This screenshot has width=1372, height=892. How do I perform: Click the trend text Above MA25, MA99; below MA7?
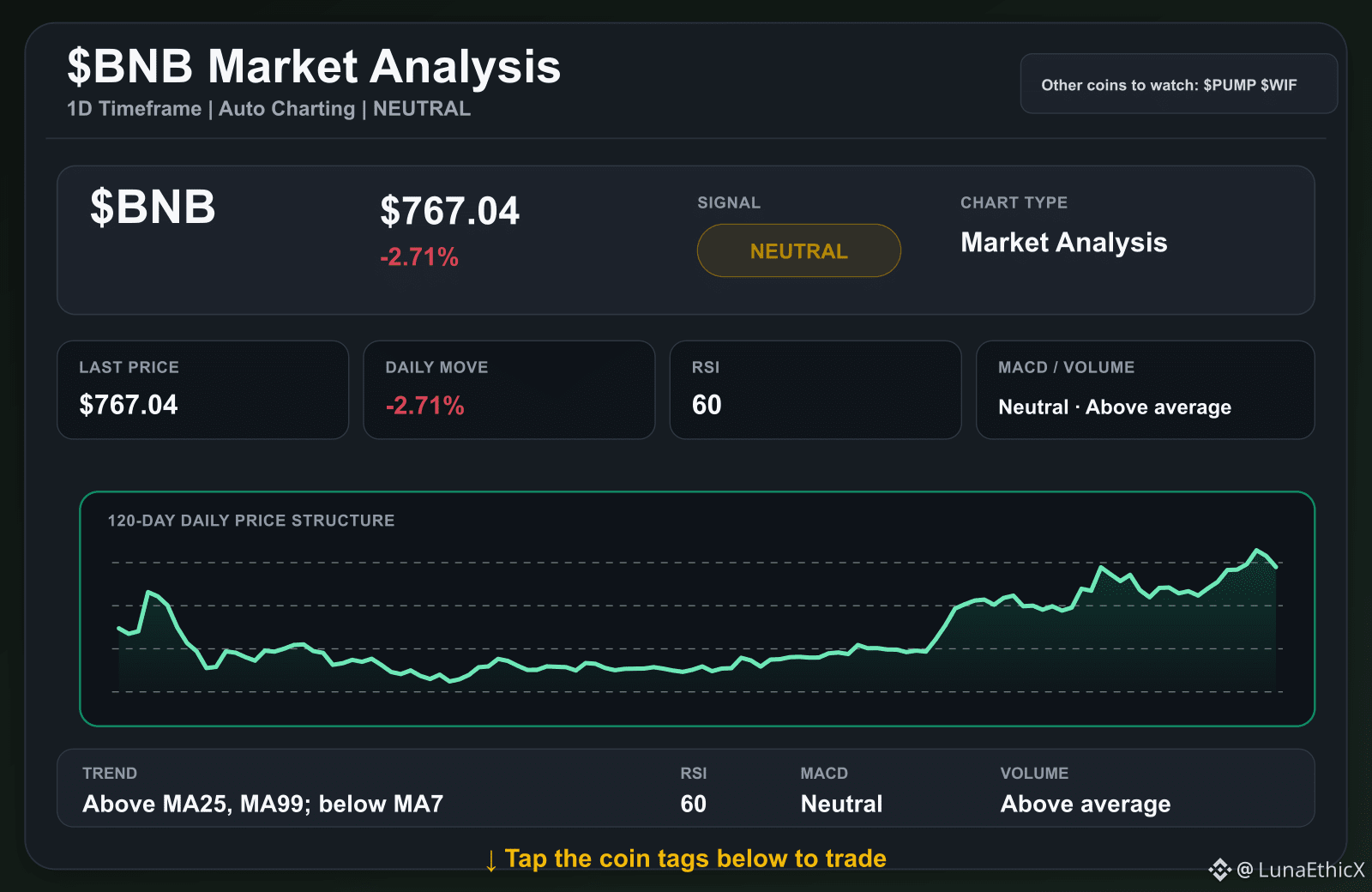(263, 804)
